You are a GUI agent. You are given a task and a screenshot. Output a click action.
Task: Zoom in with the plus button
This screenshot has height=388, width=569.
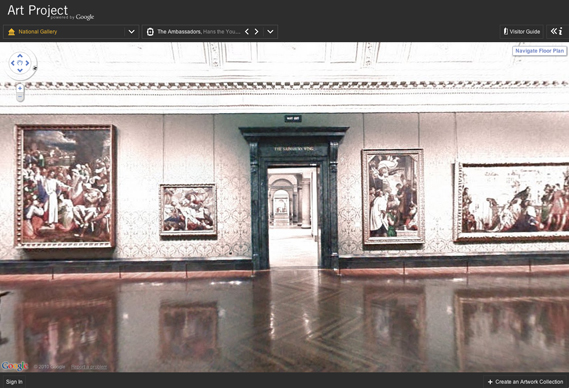coord(20,88)
